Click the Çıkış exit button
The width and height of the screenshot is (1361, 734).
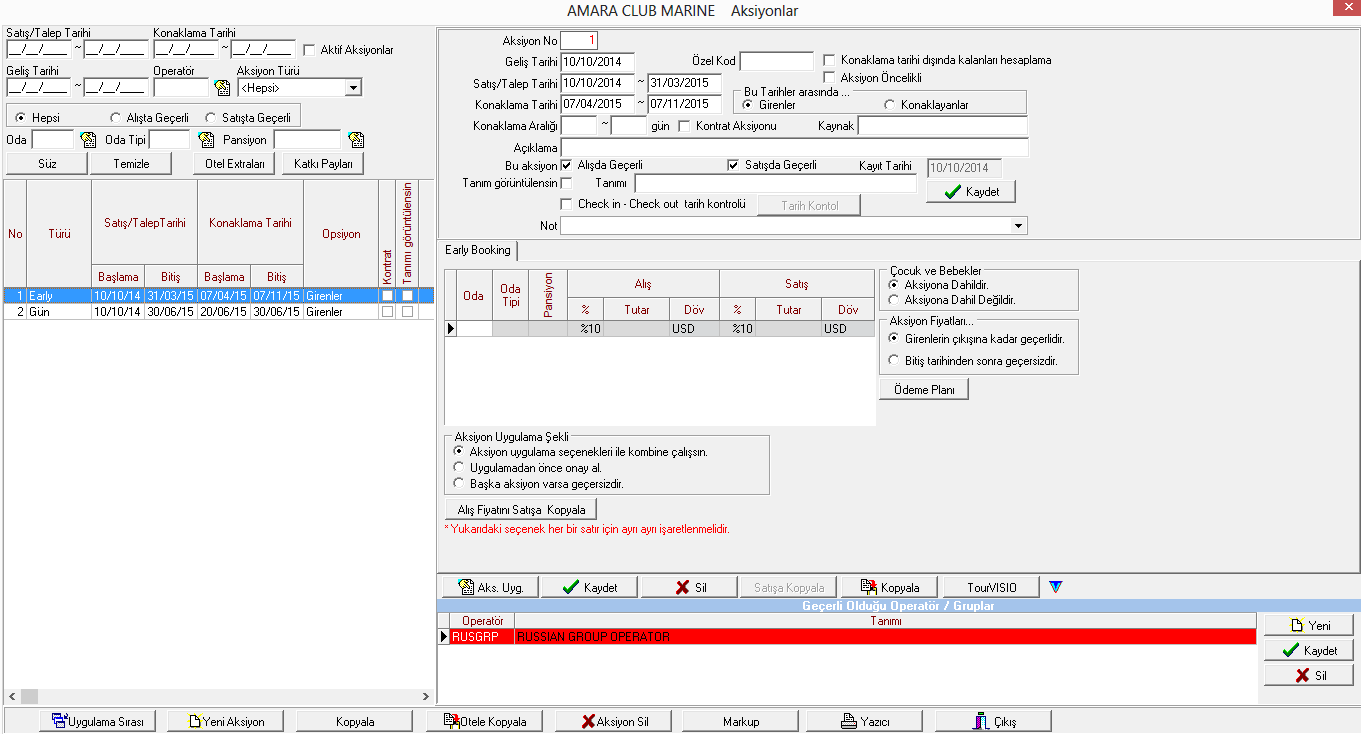(x=993, y=721)
